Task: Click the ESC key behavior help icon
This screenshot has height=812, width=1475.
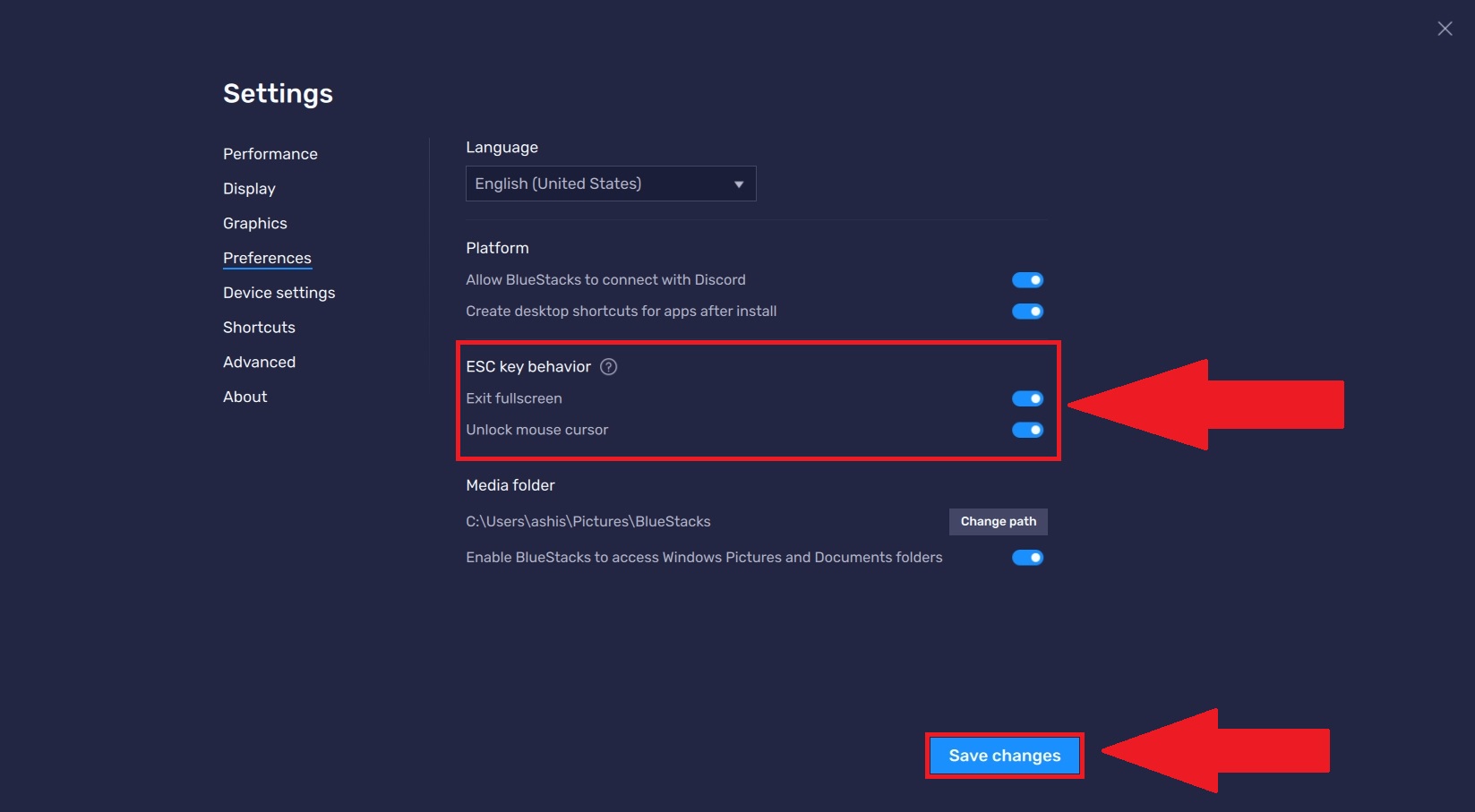Action: click(x=608, y=366)
